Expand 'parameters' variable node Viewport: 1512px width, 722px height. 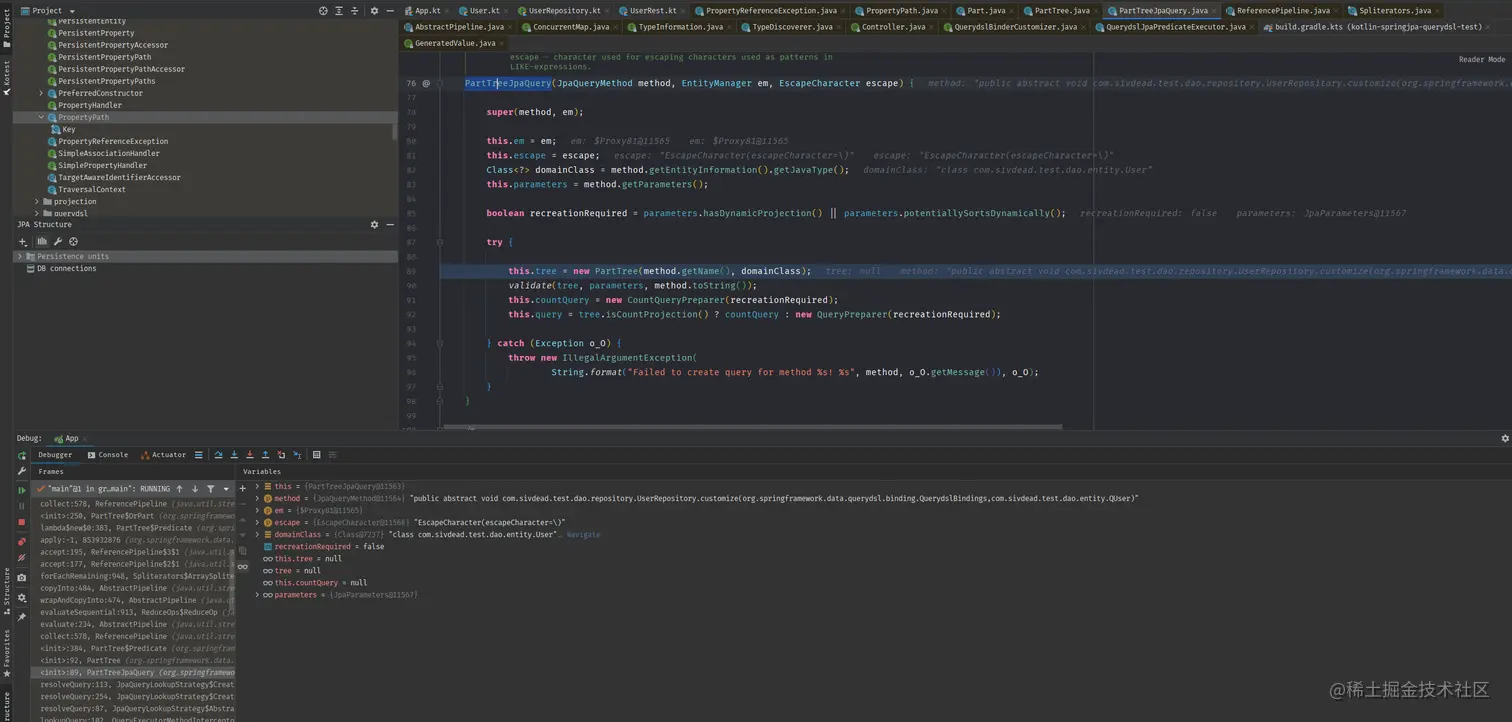pos(258,595)
